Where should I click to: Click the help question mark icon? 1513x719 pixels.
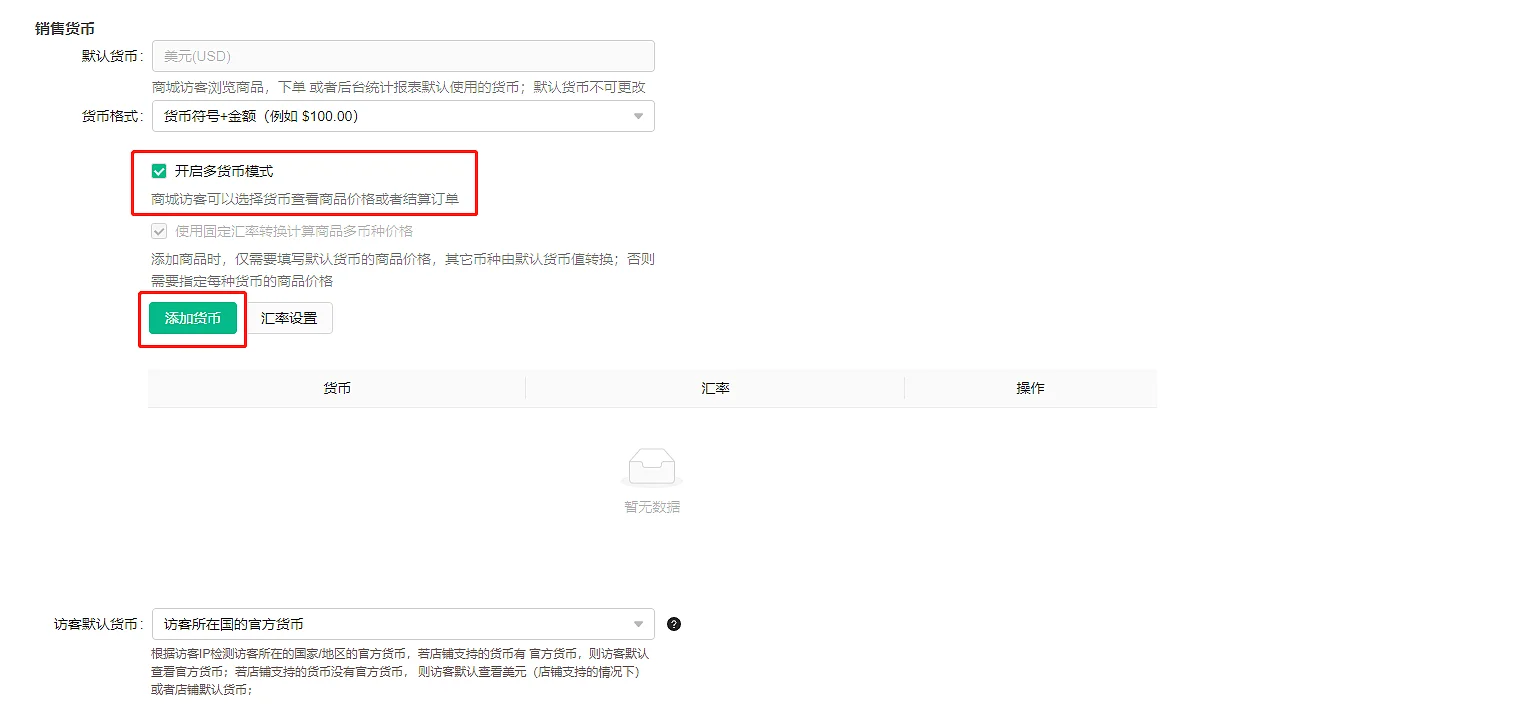tap(674, 624)
